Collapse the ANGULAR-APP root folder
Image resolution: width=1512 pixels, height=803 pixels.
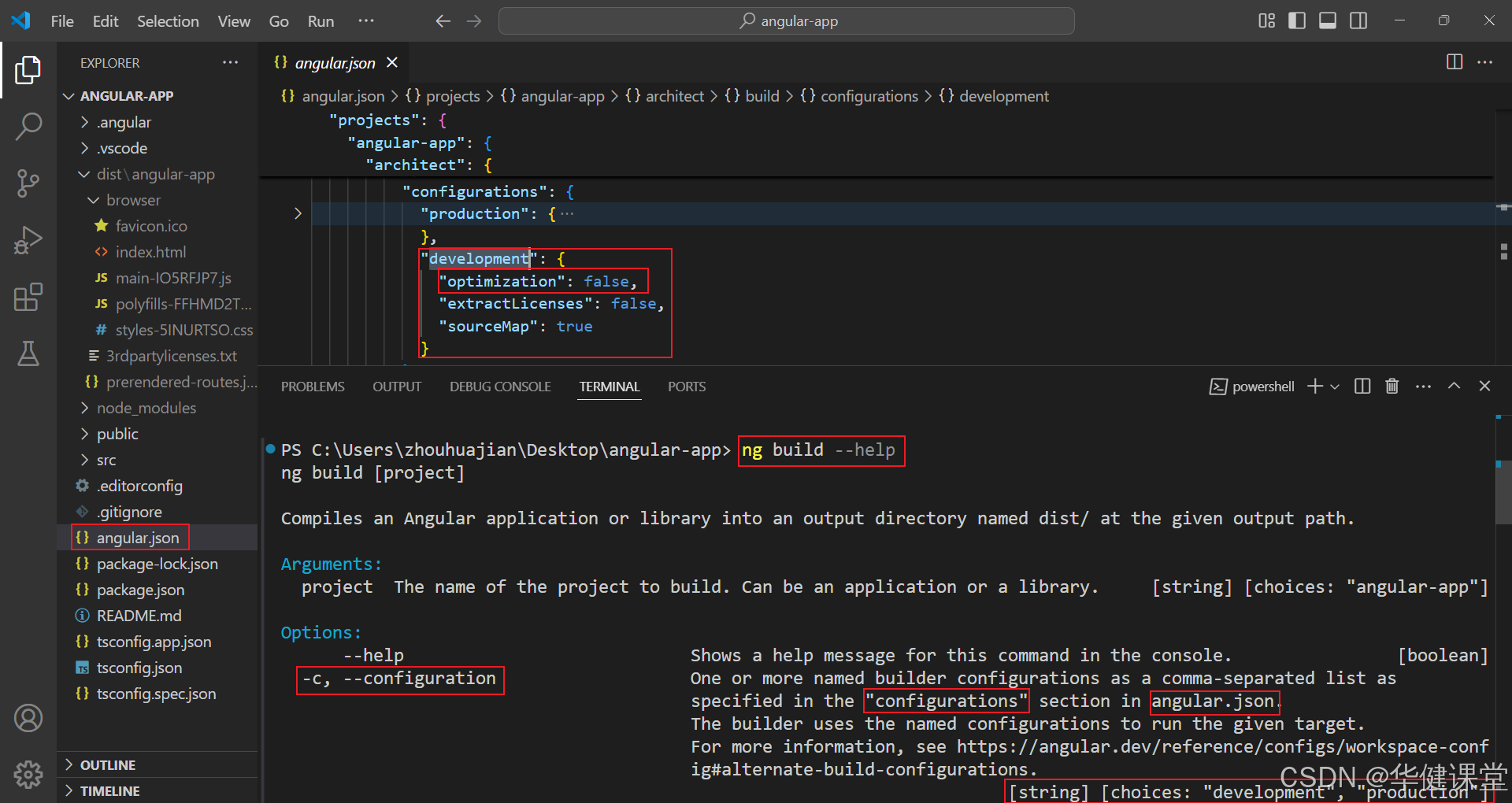coord(157,96)
